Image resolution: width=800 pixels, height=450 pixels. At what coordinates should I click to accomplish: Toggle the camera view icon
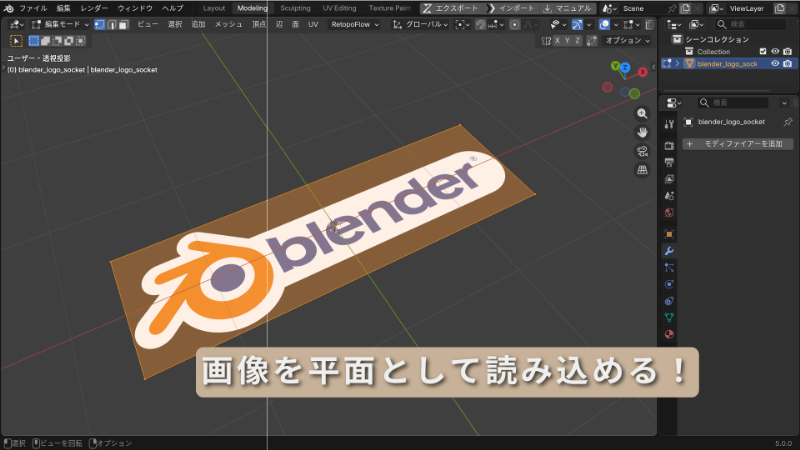click(x=642, y=152)
